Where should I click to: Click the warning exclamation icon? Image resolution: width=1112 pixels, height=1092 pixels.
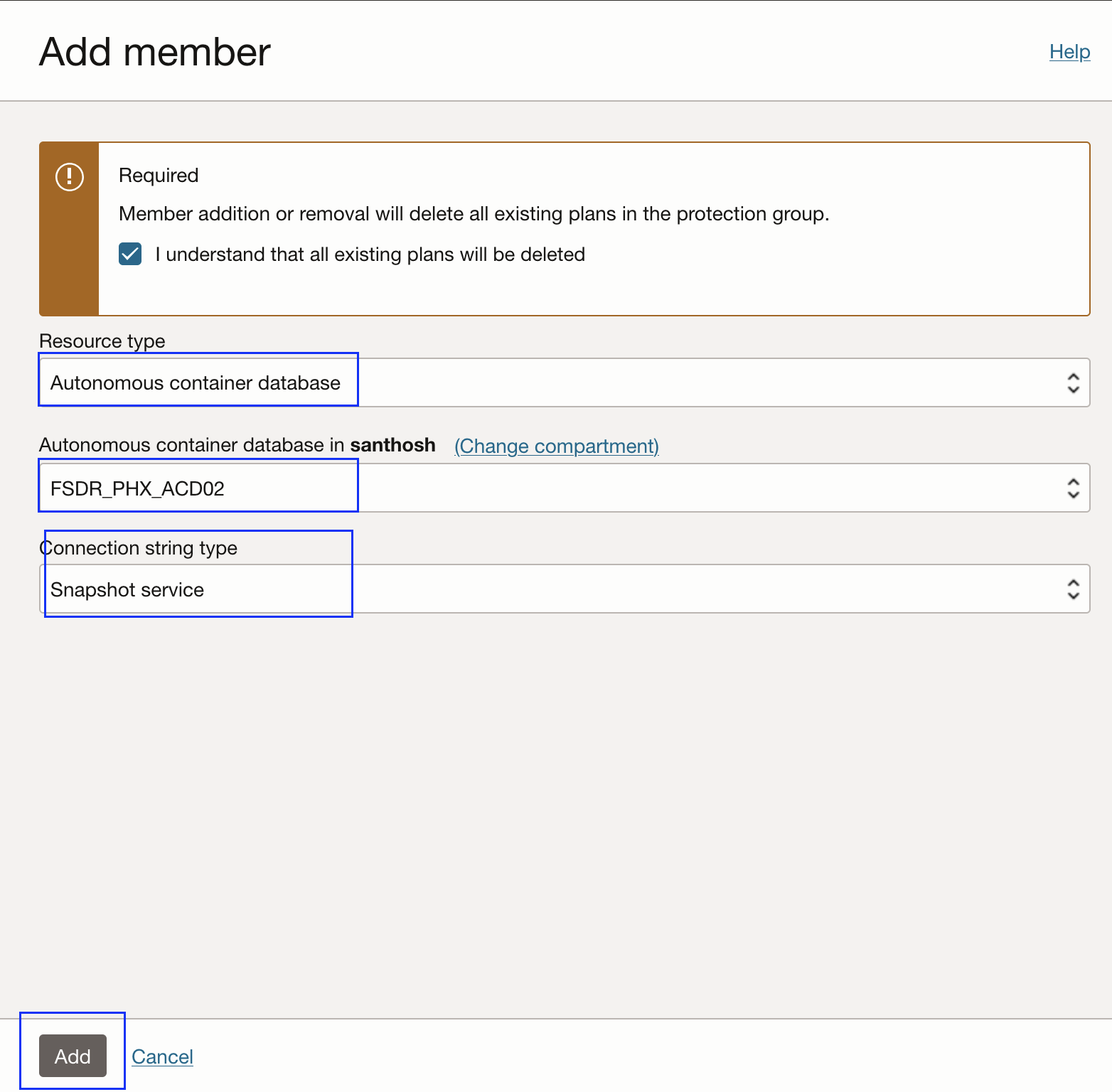coord(70,176)
